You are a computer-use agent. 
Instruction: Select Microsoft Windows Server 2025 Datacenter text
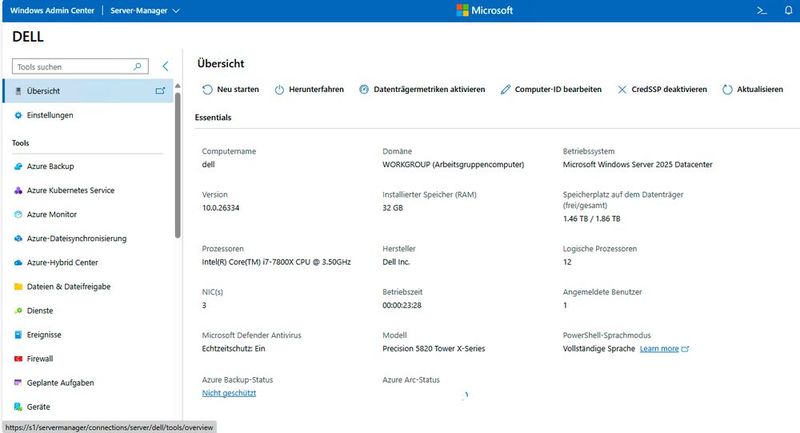click(x=638, y=164)
